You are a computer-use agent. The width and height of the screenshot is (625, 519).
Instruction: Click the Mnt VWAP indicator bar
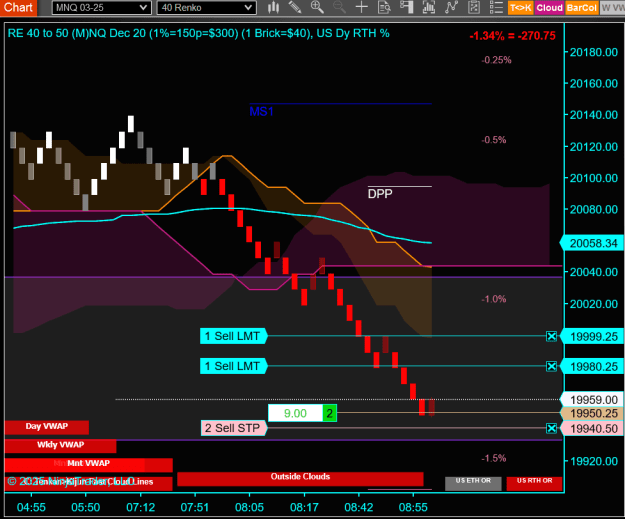coord(88,464)
